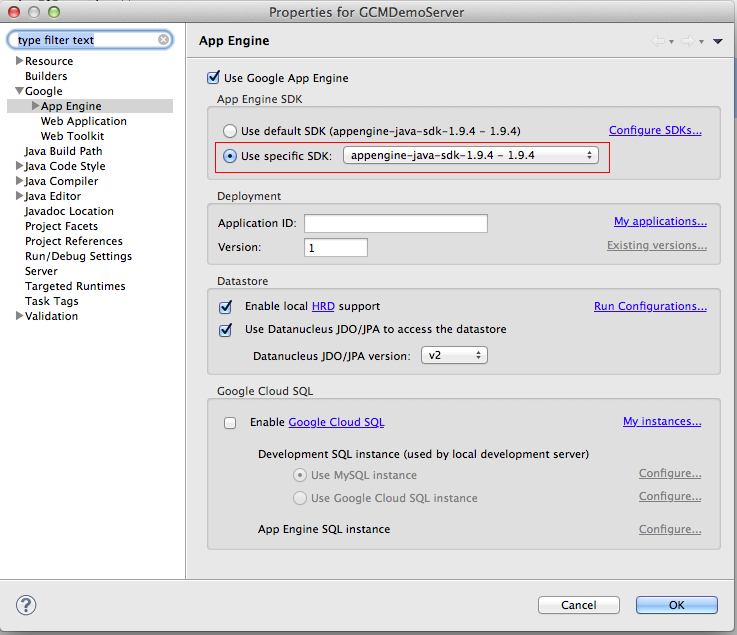Focus the Application ID input field
Screen dimensions: 737x635
click(x=396, y=223)
